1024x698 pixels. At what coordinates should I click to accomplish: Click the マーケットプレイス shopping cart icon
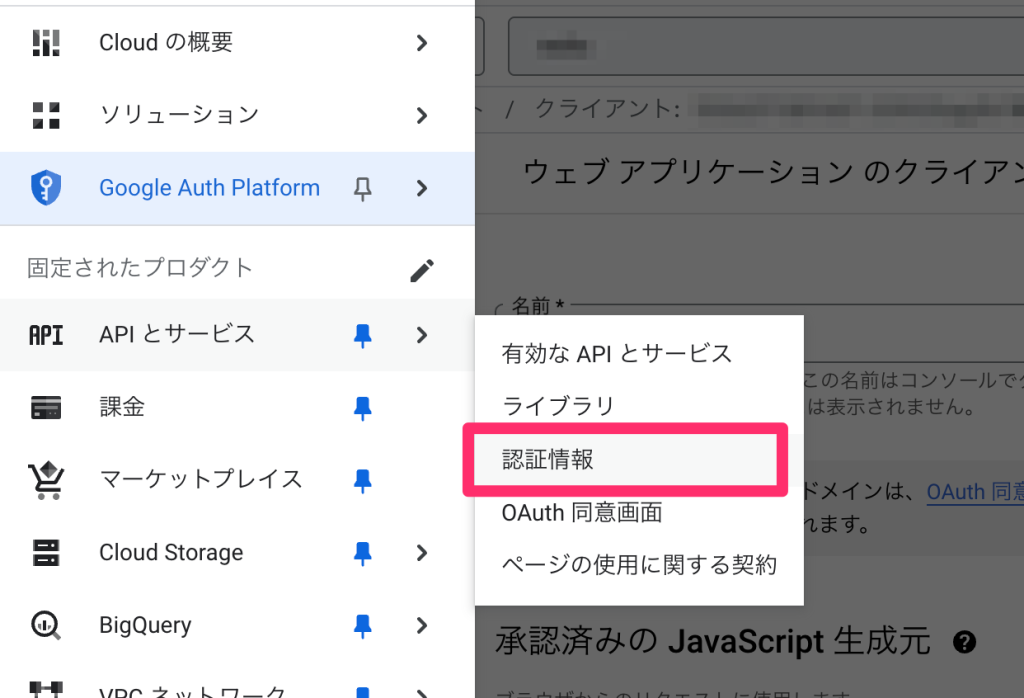46,480
